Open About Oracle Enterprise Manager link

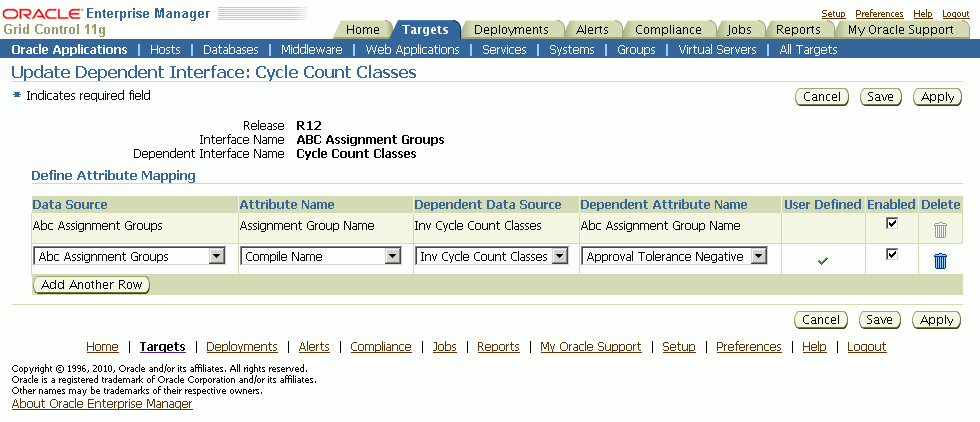tap(102, 404)
